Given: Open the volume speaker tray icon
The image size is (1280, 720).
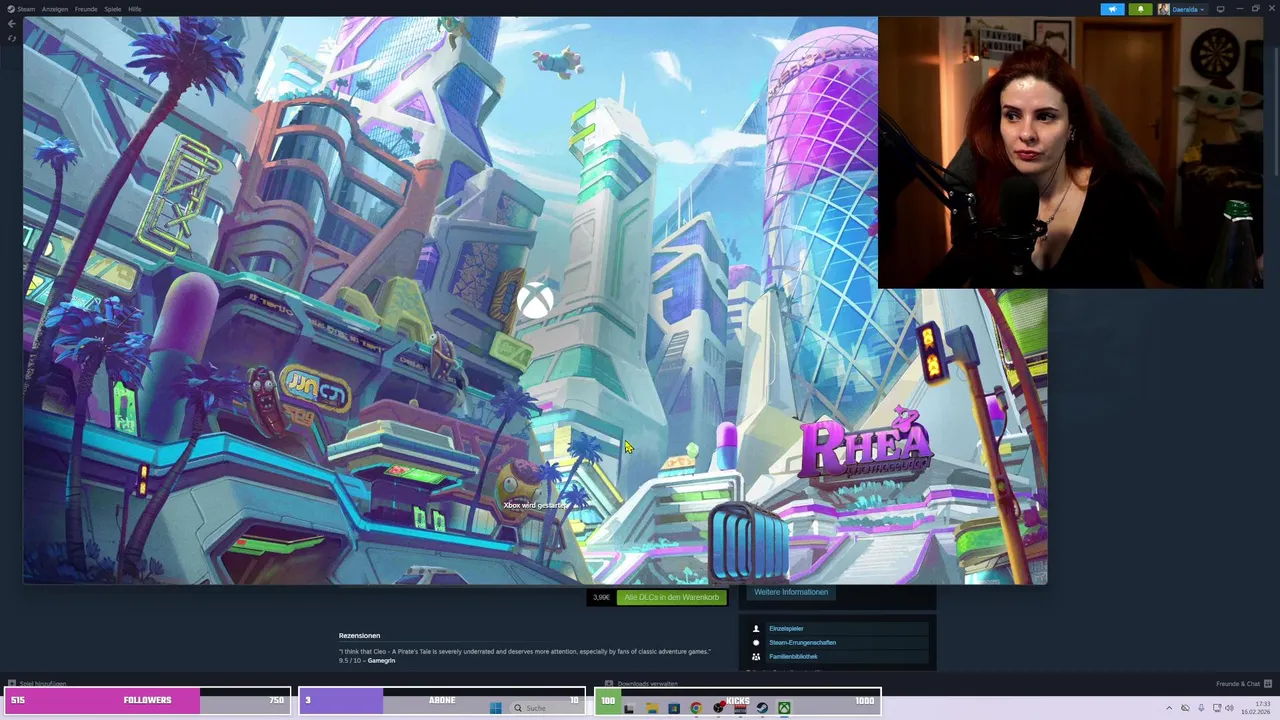Looking at the screenshot, I should (1230, 708).
